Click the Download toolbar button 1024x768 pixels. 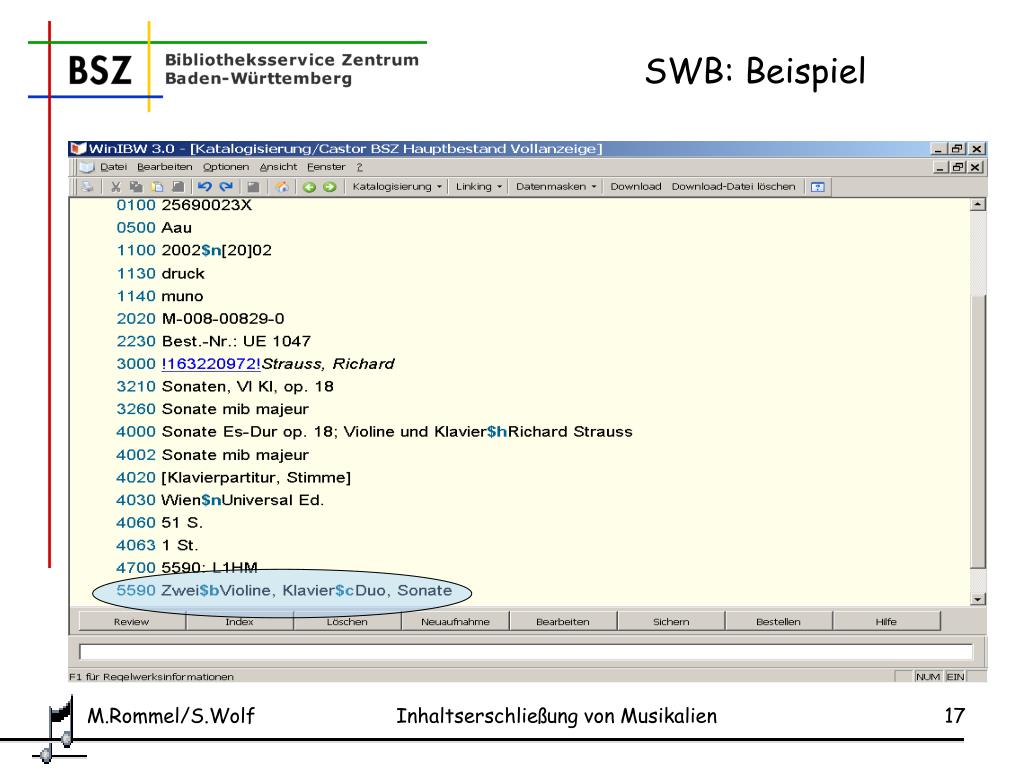(635, 187)
